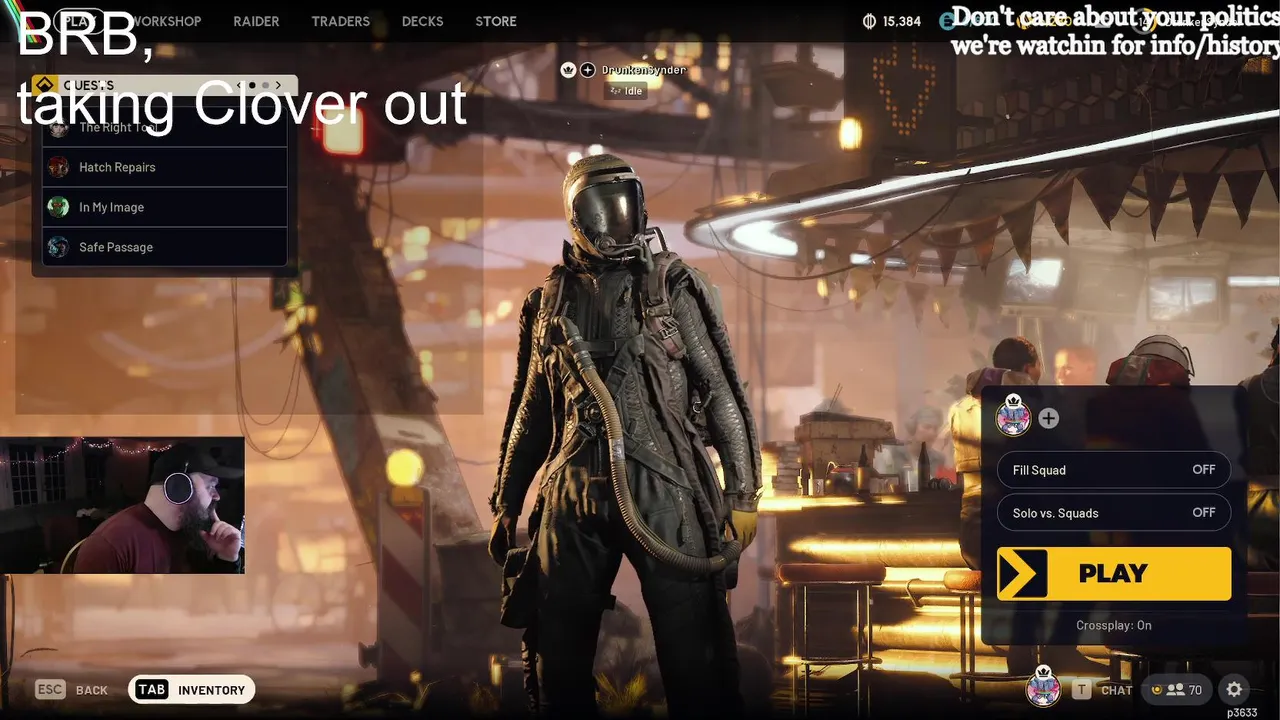Click the ESC Back button
Viewport: 1280px width, 720px height.
[x=71, y=690]
